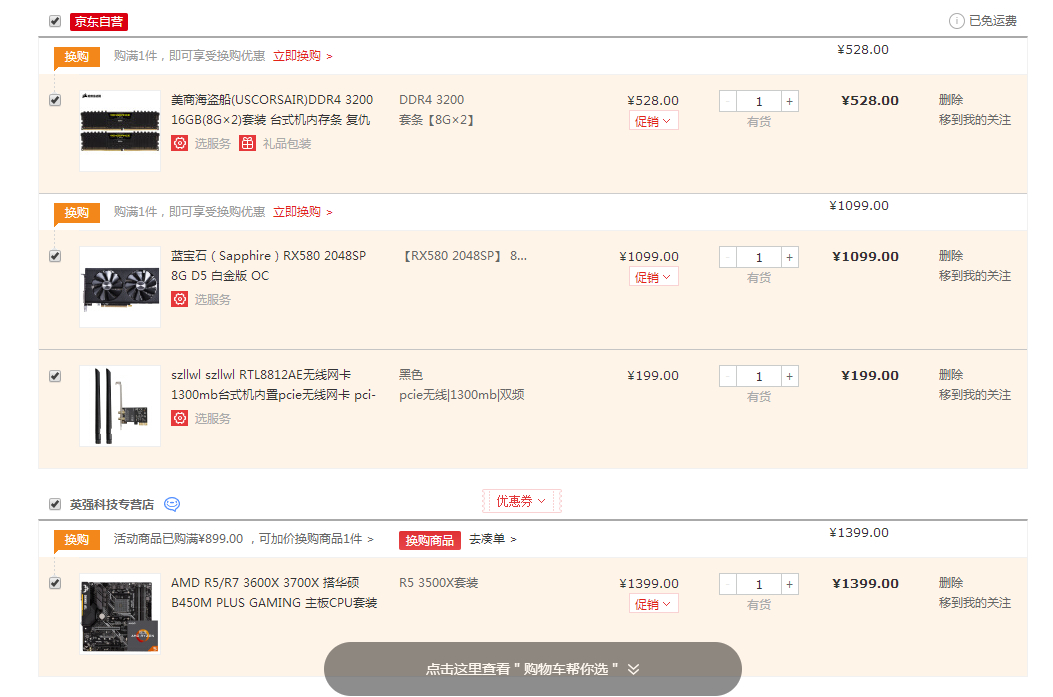
Task: Decrease quantity of AMD motherboard bundle
Action: coord(728,584)
